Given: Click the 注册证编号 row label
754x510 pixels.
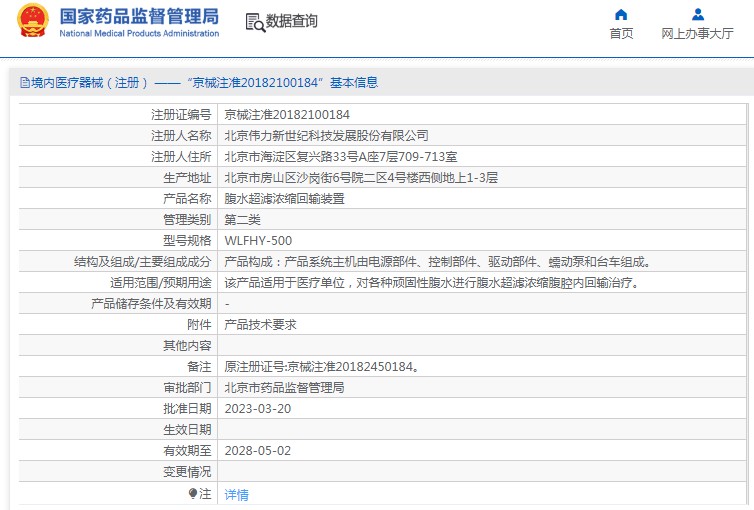Looking at the screenshot, I should tap(181, 115).
